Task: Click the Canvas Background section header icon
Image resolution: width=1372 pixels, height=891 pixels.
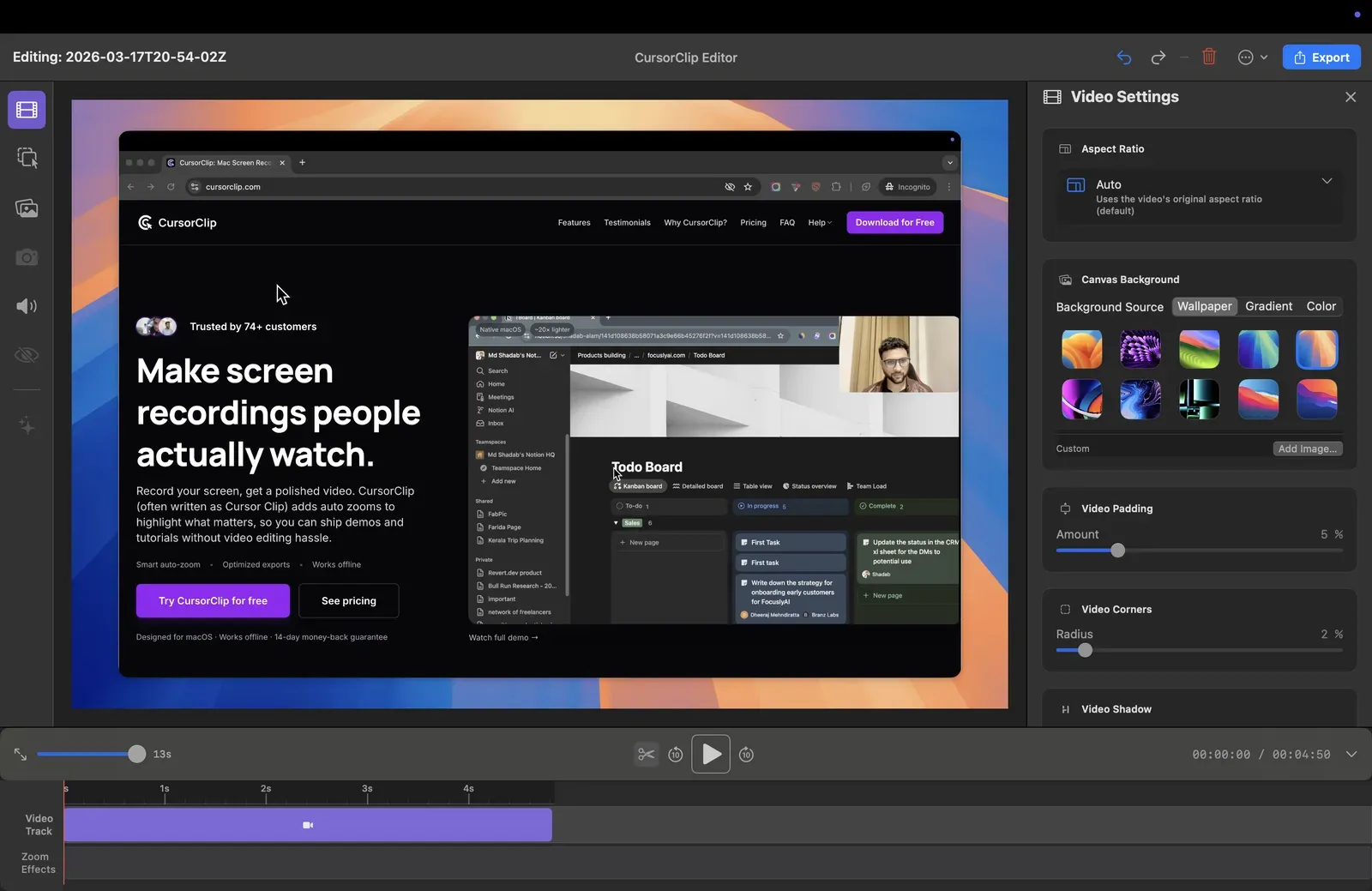Action: coord(1065,280)
